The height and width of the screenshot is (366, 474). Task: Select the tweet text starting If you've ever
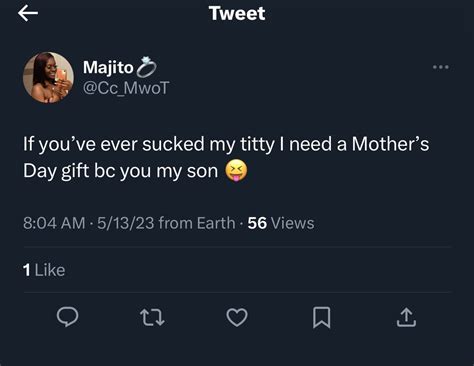(226, 157)
